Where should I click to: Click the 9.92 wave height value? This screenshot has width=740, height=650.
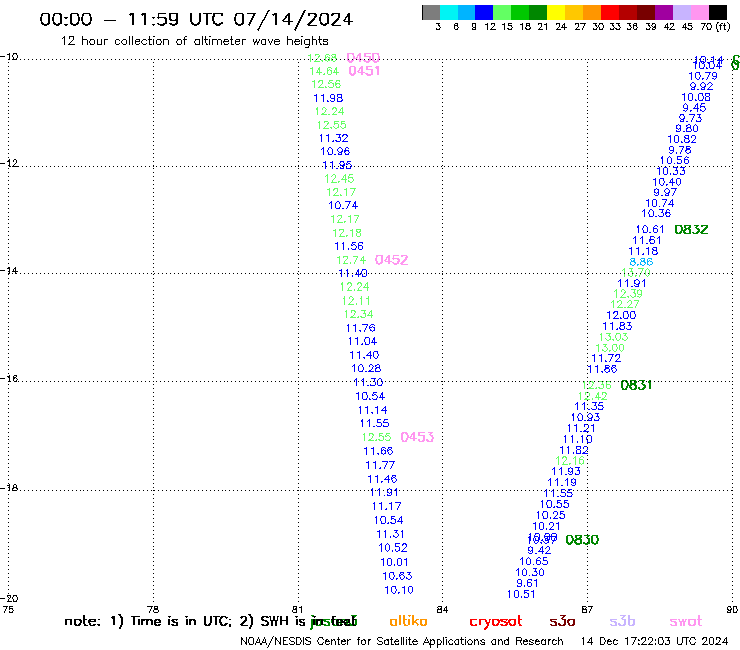click(x=702, y=87)
